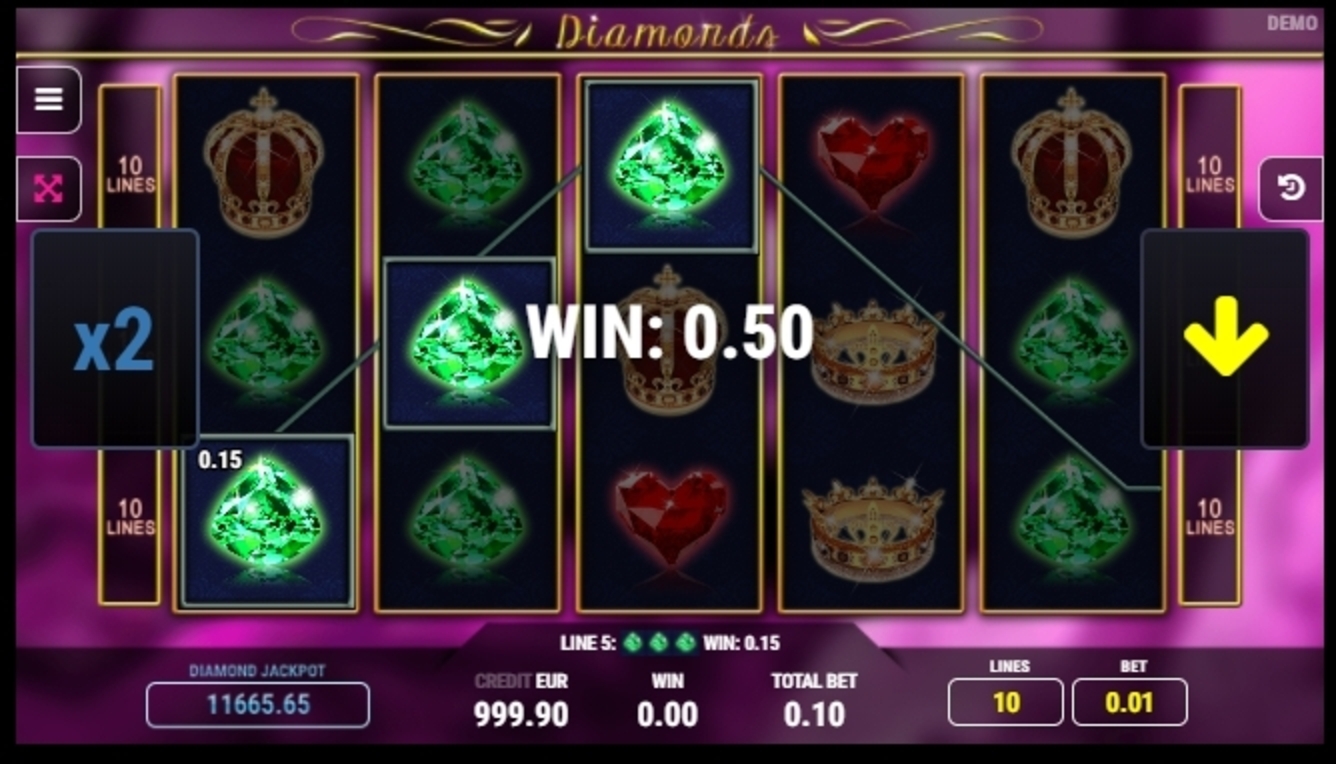Viewport: 1336px width, 764px height.
Task: Select the Bet value 0.01 box
Action: (x=1129, y=702)
